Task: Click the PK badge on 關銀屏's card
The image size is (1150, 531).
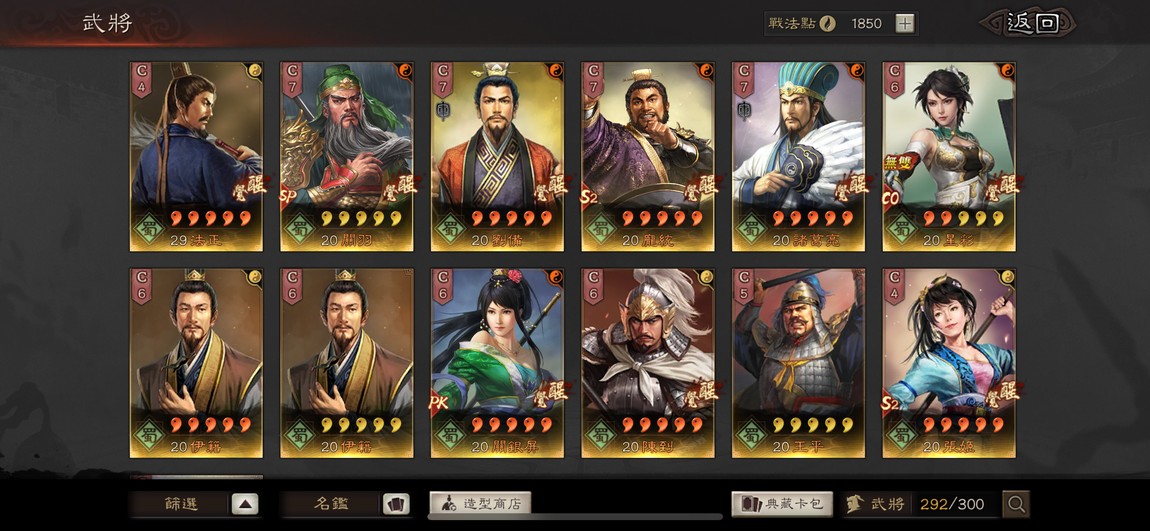Action: (x=440, y=402)
